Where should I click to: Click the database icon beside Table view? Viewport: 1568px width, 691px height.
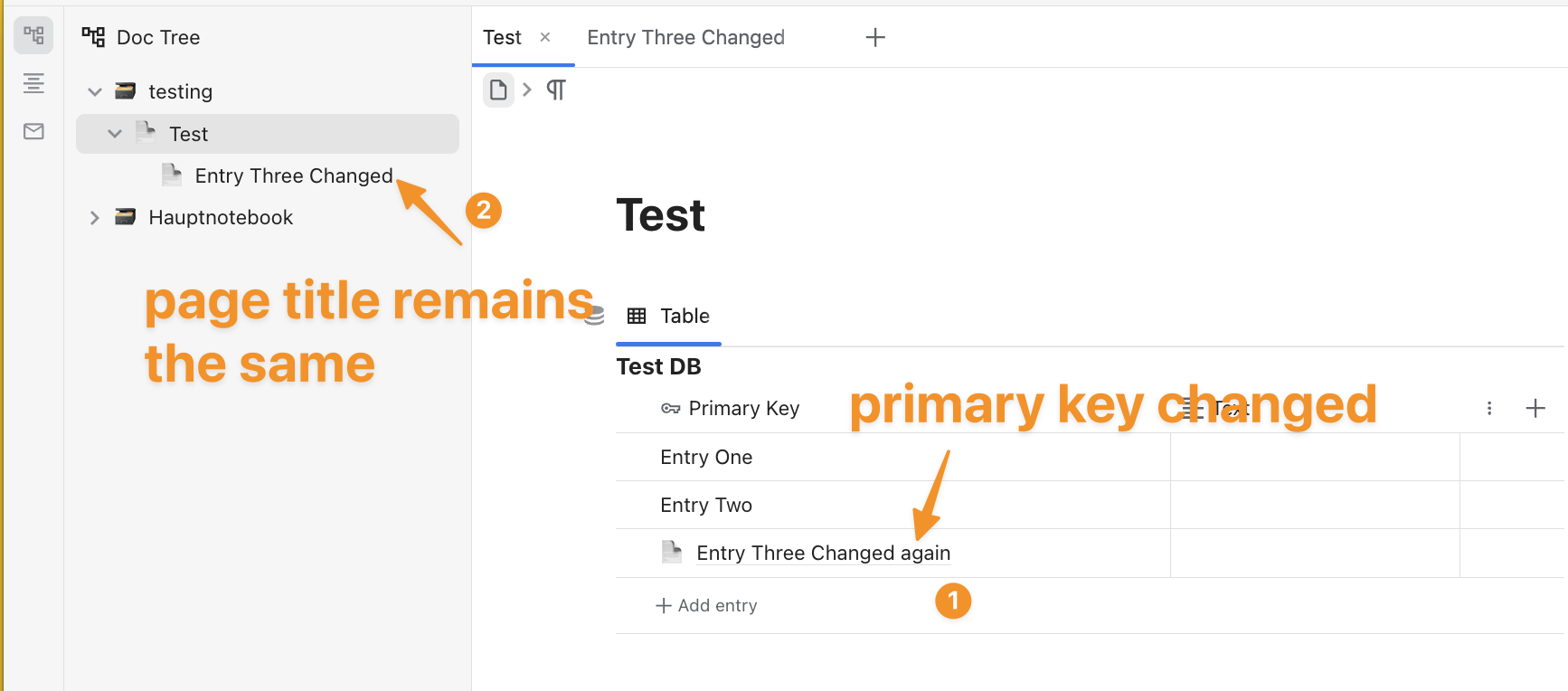594,316
